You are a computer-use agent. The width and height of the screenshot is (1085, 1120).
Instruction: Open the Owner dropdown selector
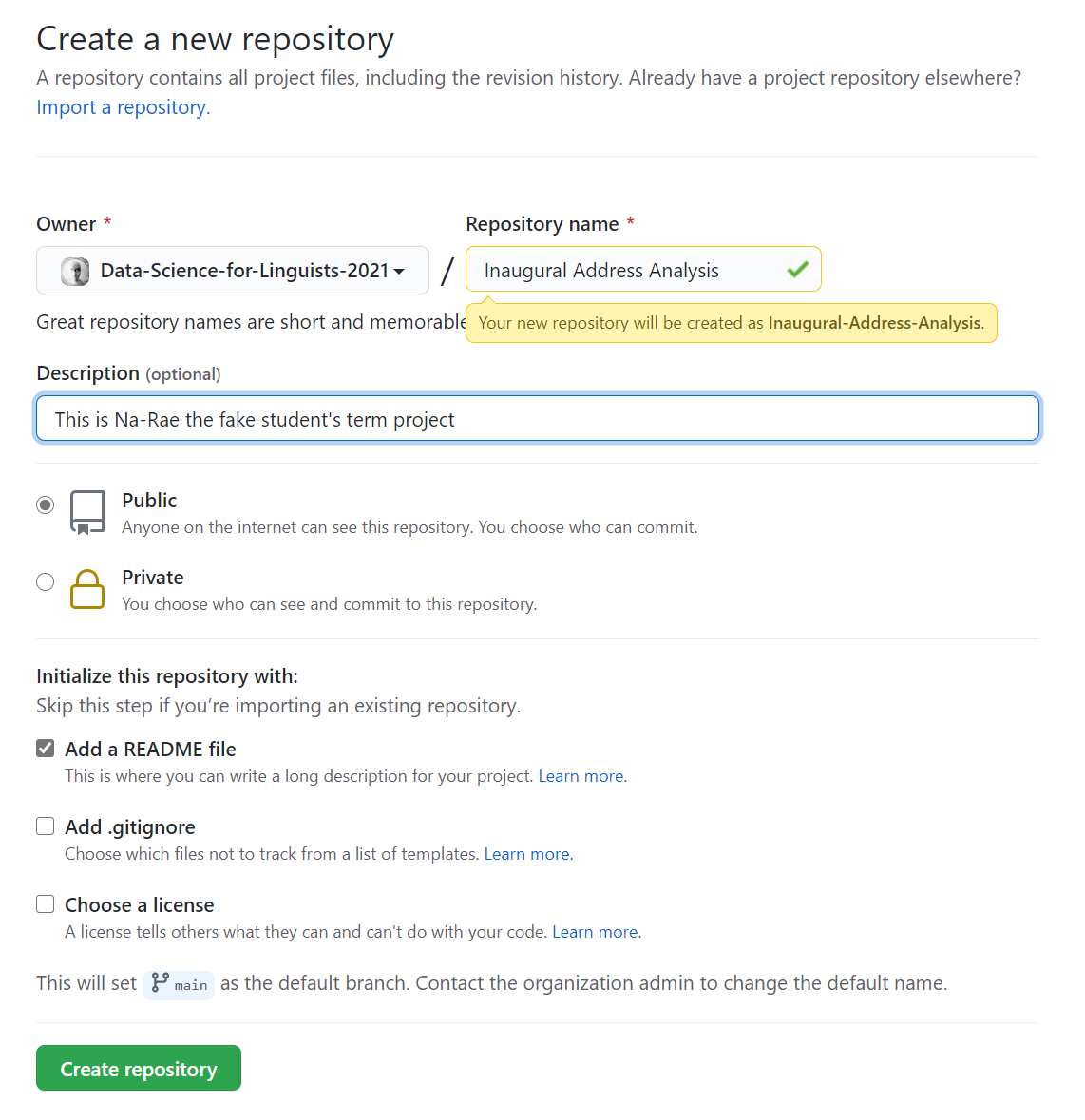point(233,271)
